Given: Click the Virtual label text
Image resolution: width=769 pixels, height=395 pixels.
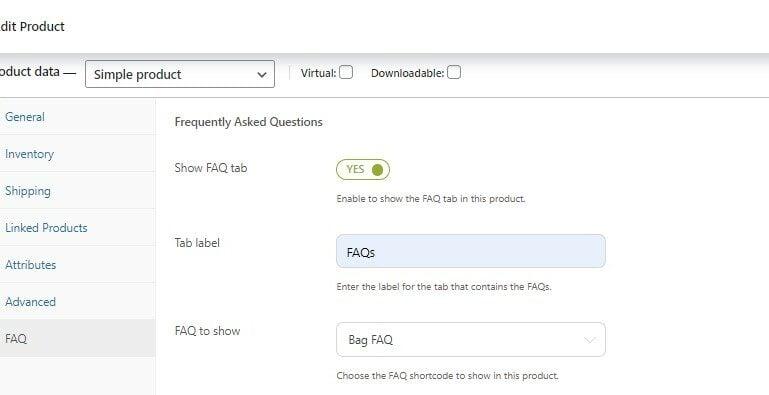Looking at the screenshot, I should [x=318, y=73].
